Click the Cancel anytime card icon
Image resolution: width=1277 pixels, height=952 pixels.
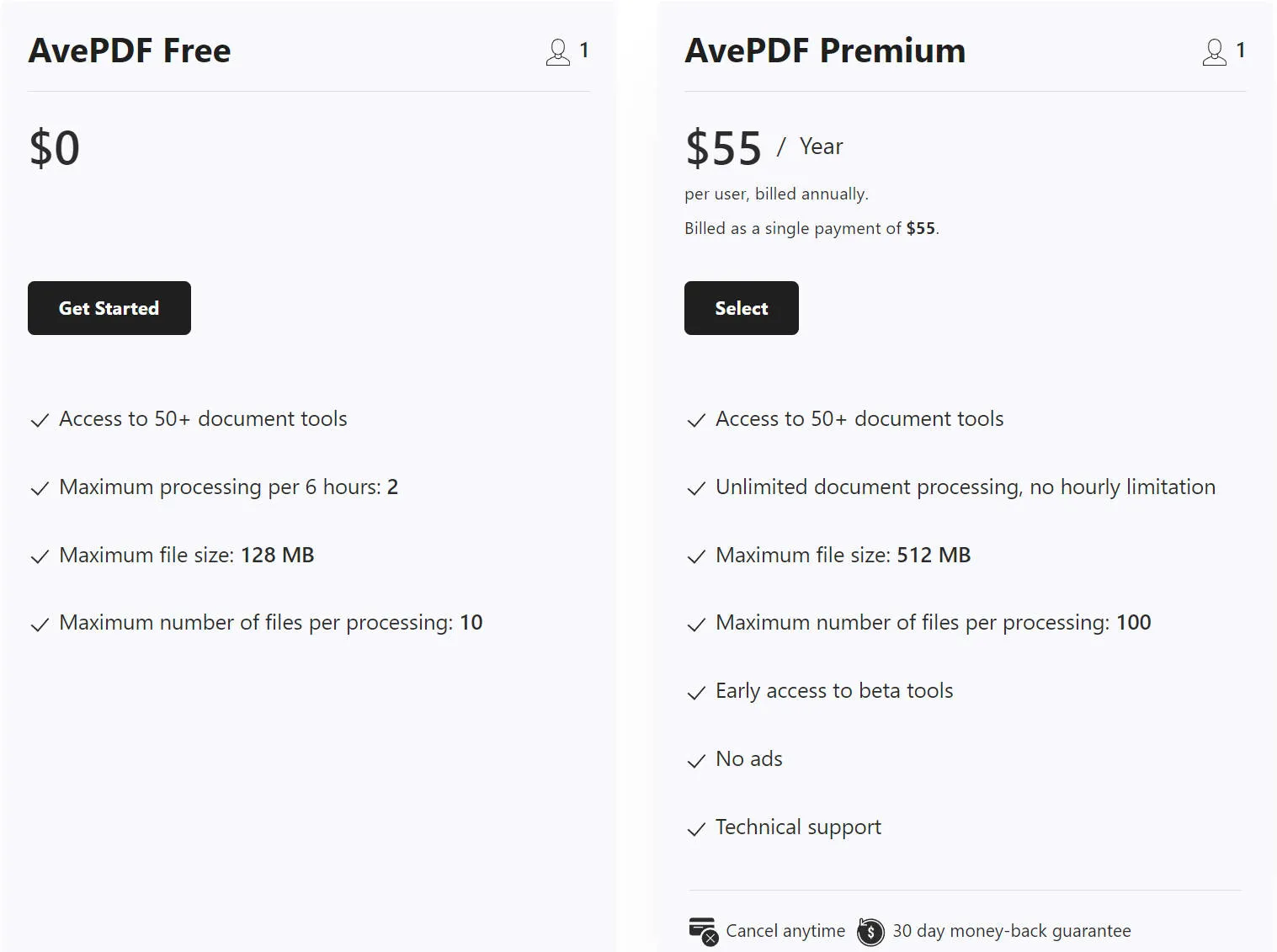[703, 931]
